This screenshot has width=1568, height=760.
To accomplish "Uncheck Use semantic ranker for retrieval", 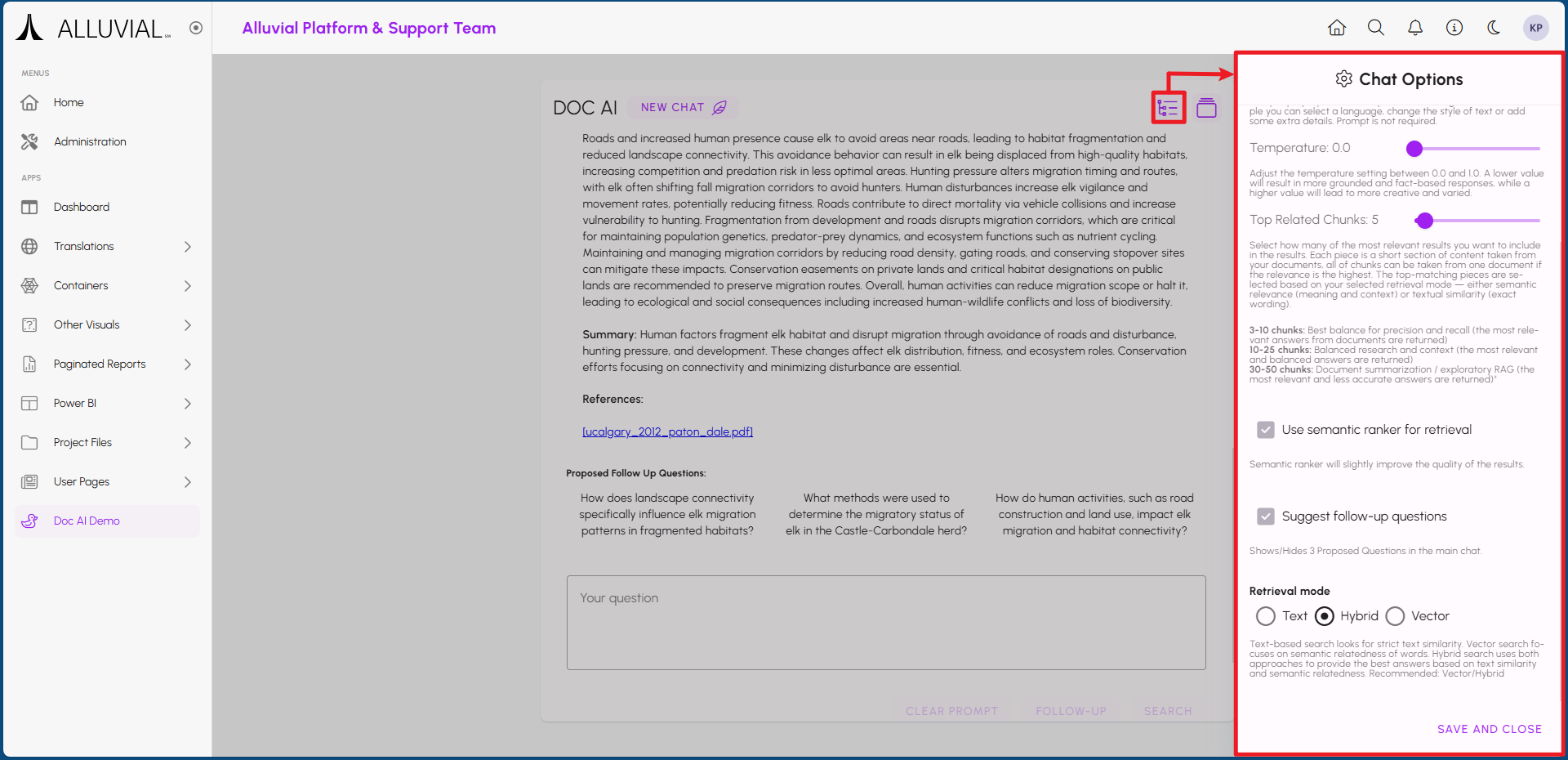I will click(1266, 430).
